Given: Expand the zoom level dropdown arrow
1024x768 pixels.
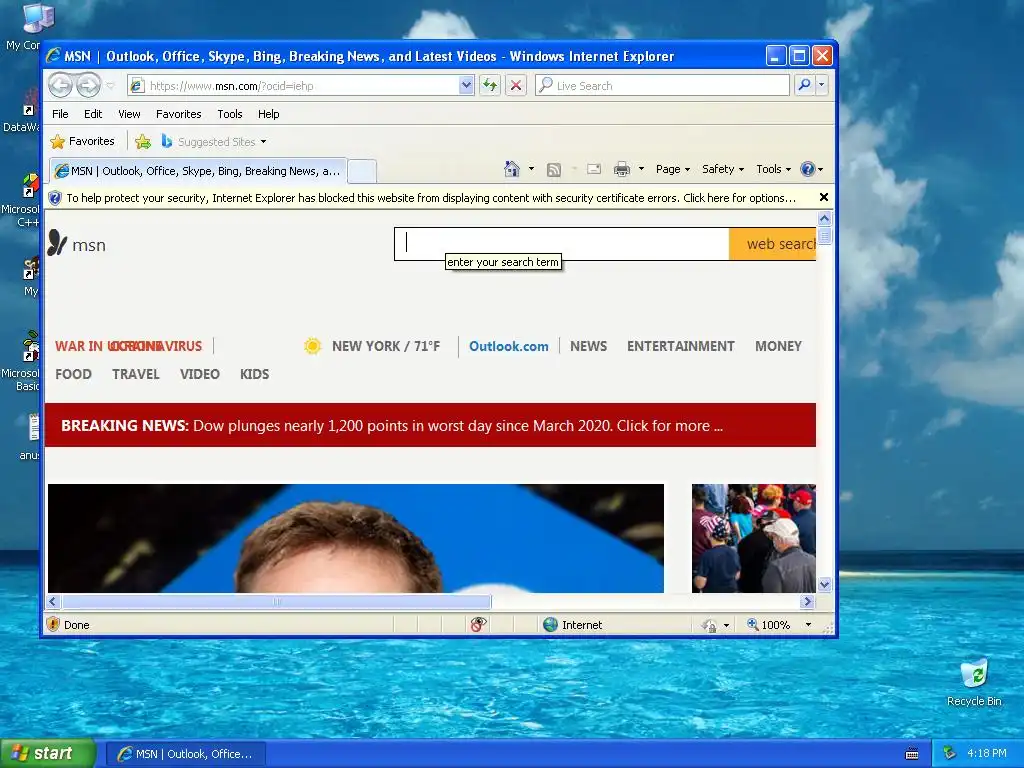Looking at the screenshot, I should coord(808,625).
